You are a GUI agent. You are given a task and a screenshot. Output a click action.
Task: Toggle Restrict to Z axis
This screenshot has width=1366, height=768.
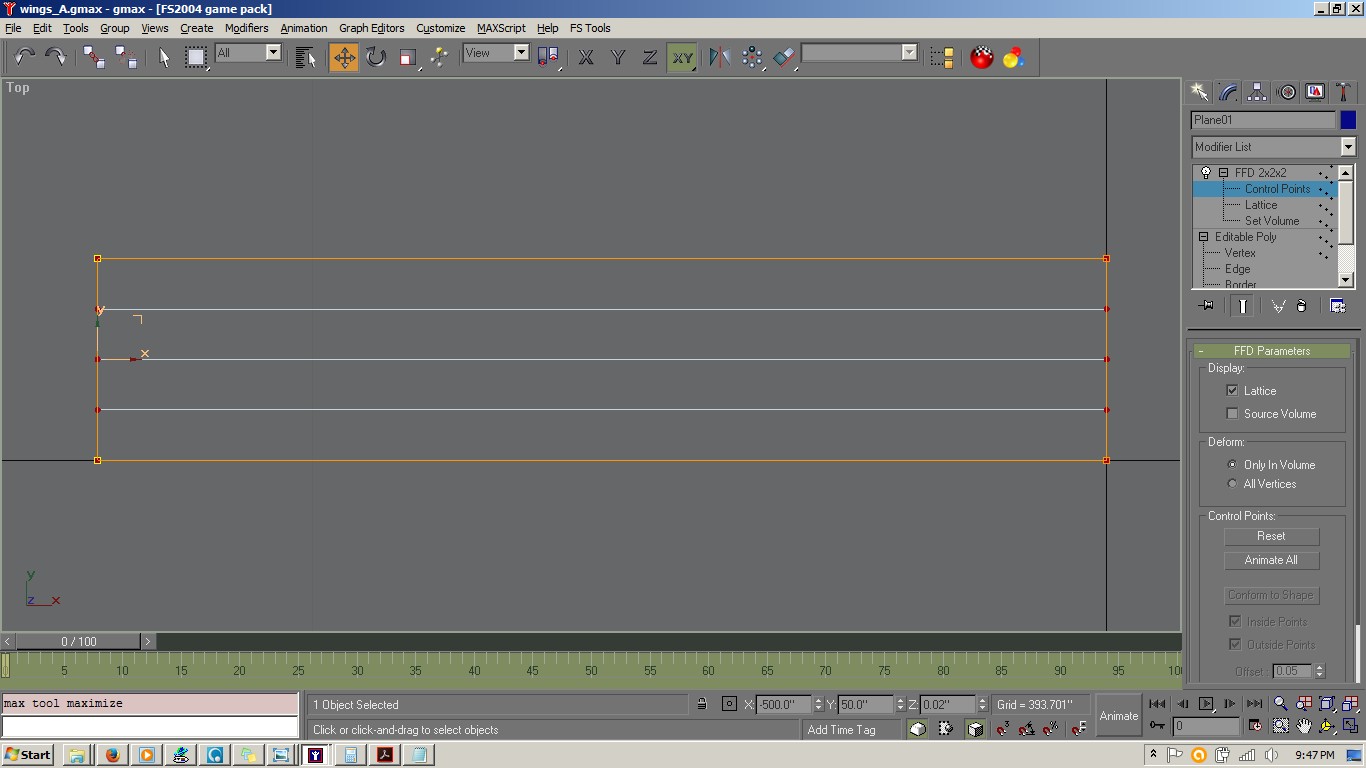point(650,57)
